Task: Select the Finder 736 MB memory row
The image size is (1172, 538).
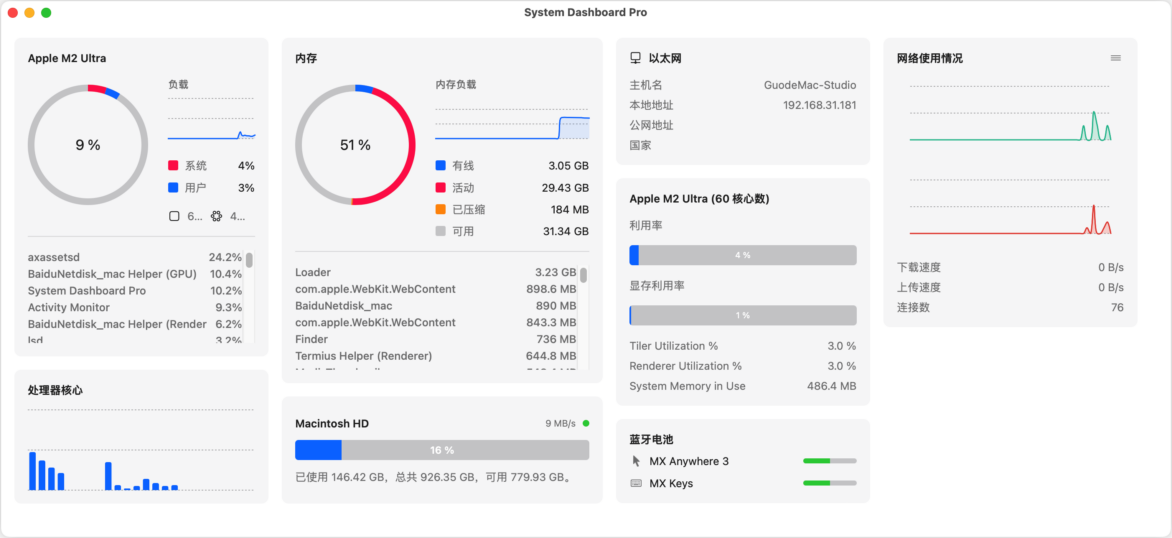Action: click(436, 339)
